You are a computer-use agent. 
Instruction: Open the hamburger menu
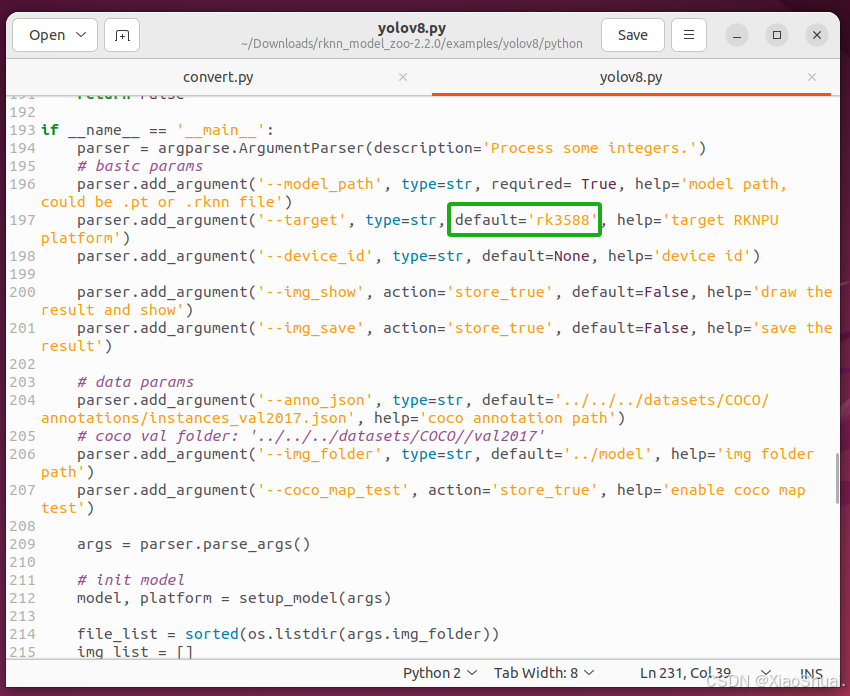[689, 35]
